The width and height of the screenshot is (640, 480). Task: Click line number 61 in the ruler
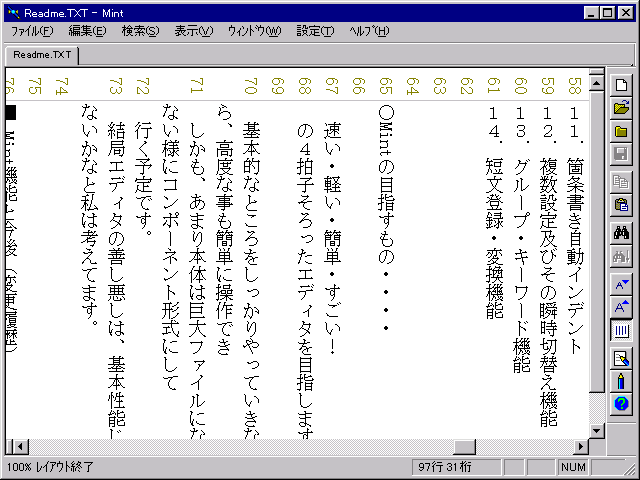coord(493,86)
